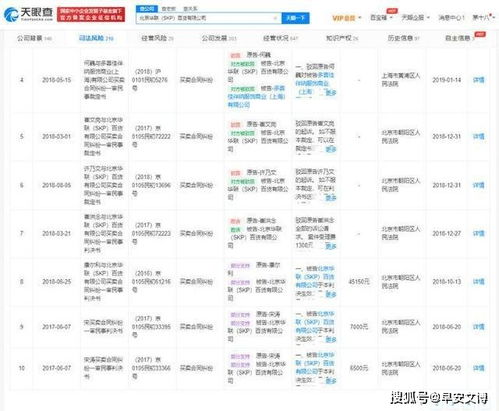The image size is (499, 411).
Task: Select the 查关系 search mode tab
Action: point(190,9)
